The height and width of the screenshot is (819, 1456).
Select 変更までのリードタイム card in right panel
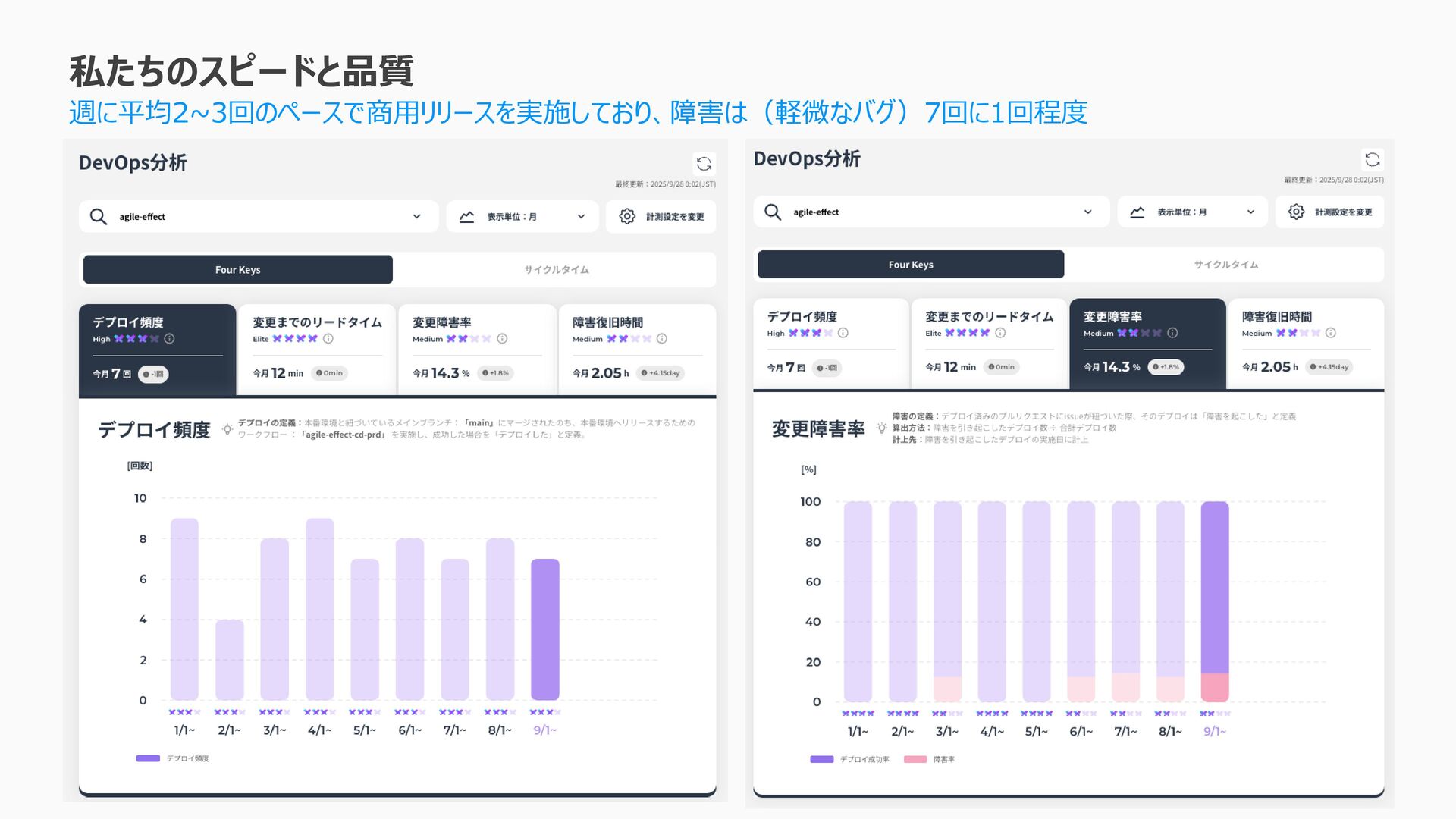[989, 343]
